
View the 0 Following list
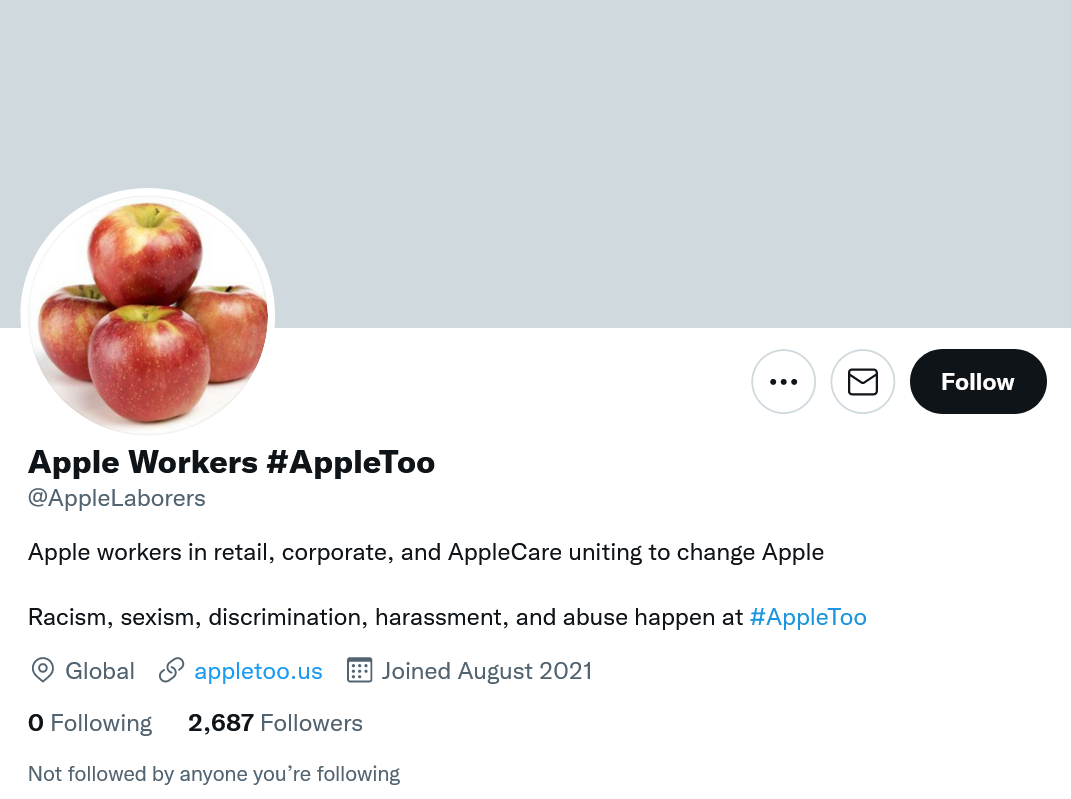coord(90,723)
